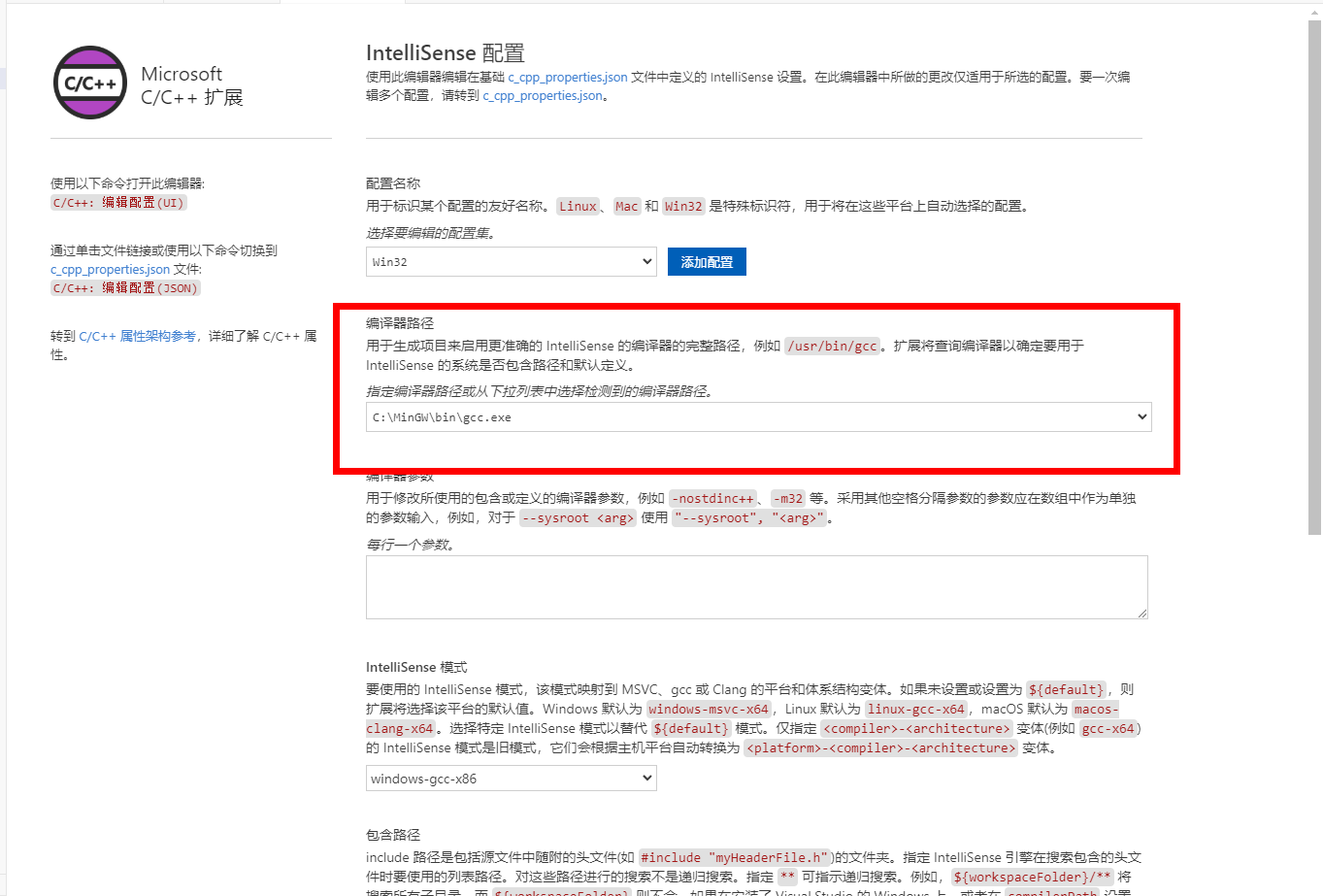This screenshot has height=896, width=1323.
Task: Open the c_cpp_properties.json link after 请转到
Action: 543,95
